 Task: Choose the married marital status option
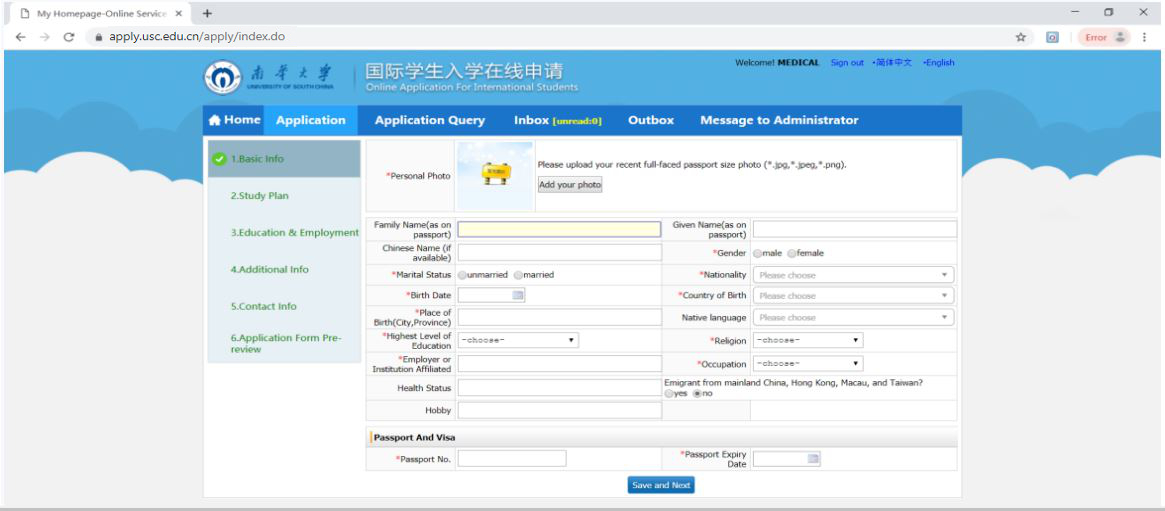click(x=518, y=275)
